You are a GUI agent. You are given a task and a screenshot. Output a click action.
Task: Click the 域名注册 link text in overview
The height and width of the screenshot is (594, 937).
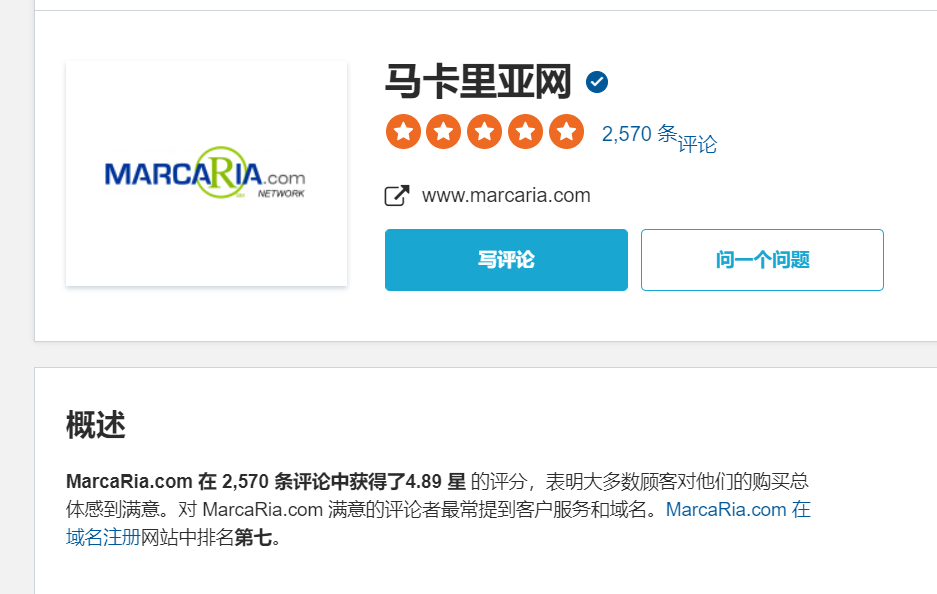(x=103, y=537)
